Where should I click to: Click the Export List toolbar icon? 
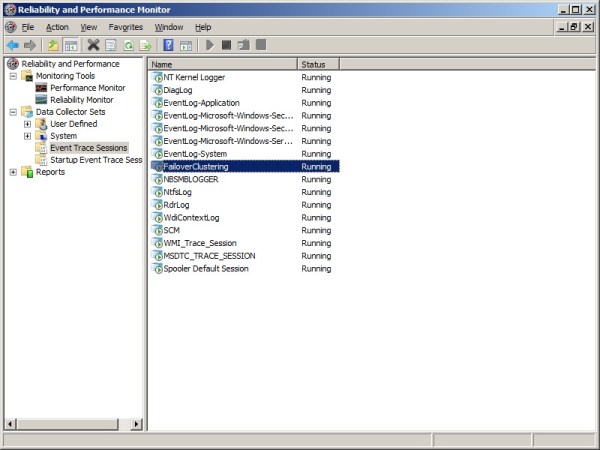pyautogui.click(x=145, y=45)
